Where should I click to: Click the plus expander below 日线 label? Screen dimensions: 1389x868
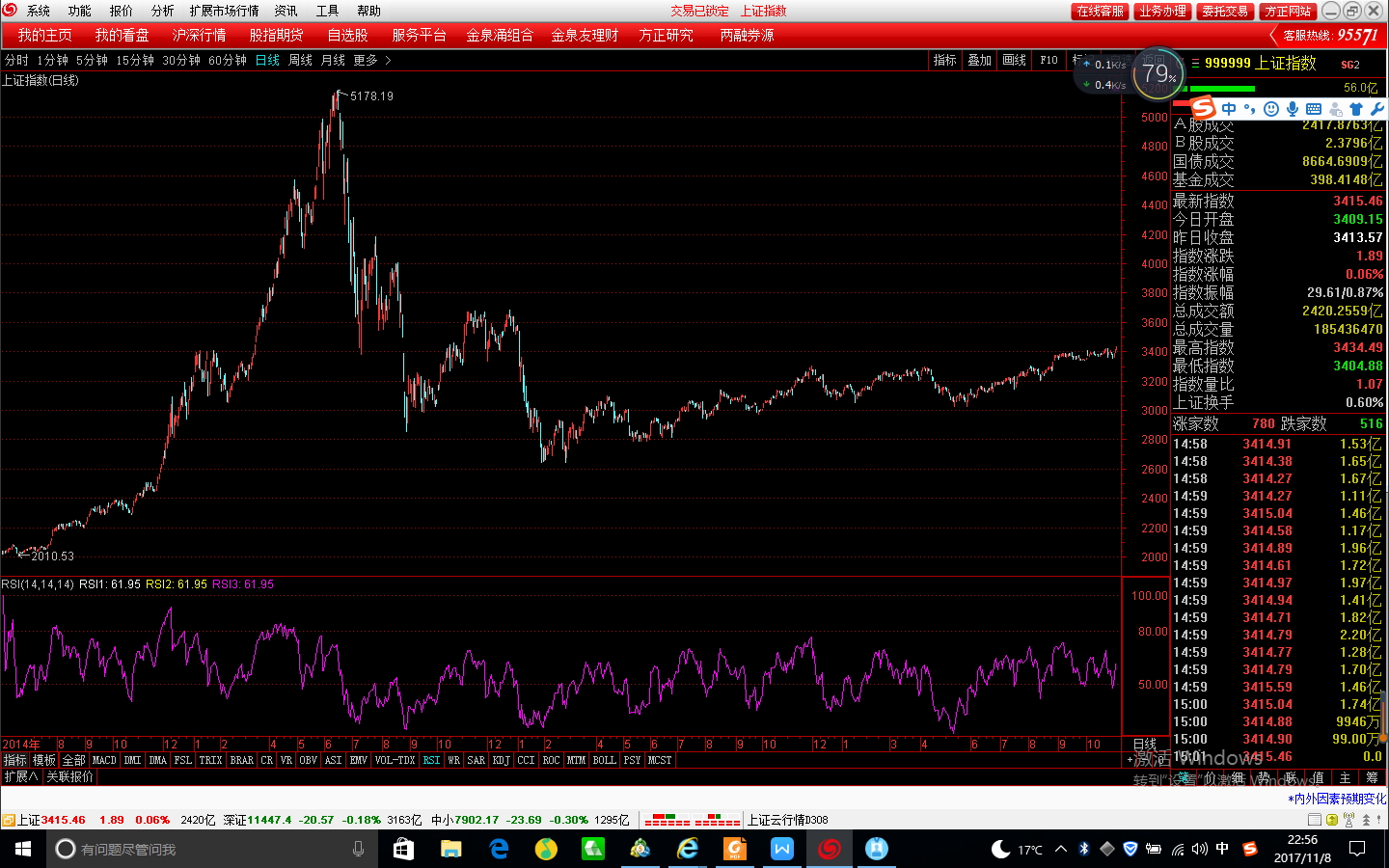tap(1130, 760)
